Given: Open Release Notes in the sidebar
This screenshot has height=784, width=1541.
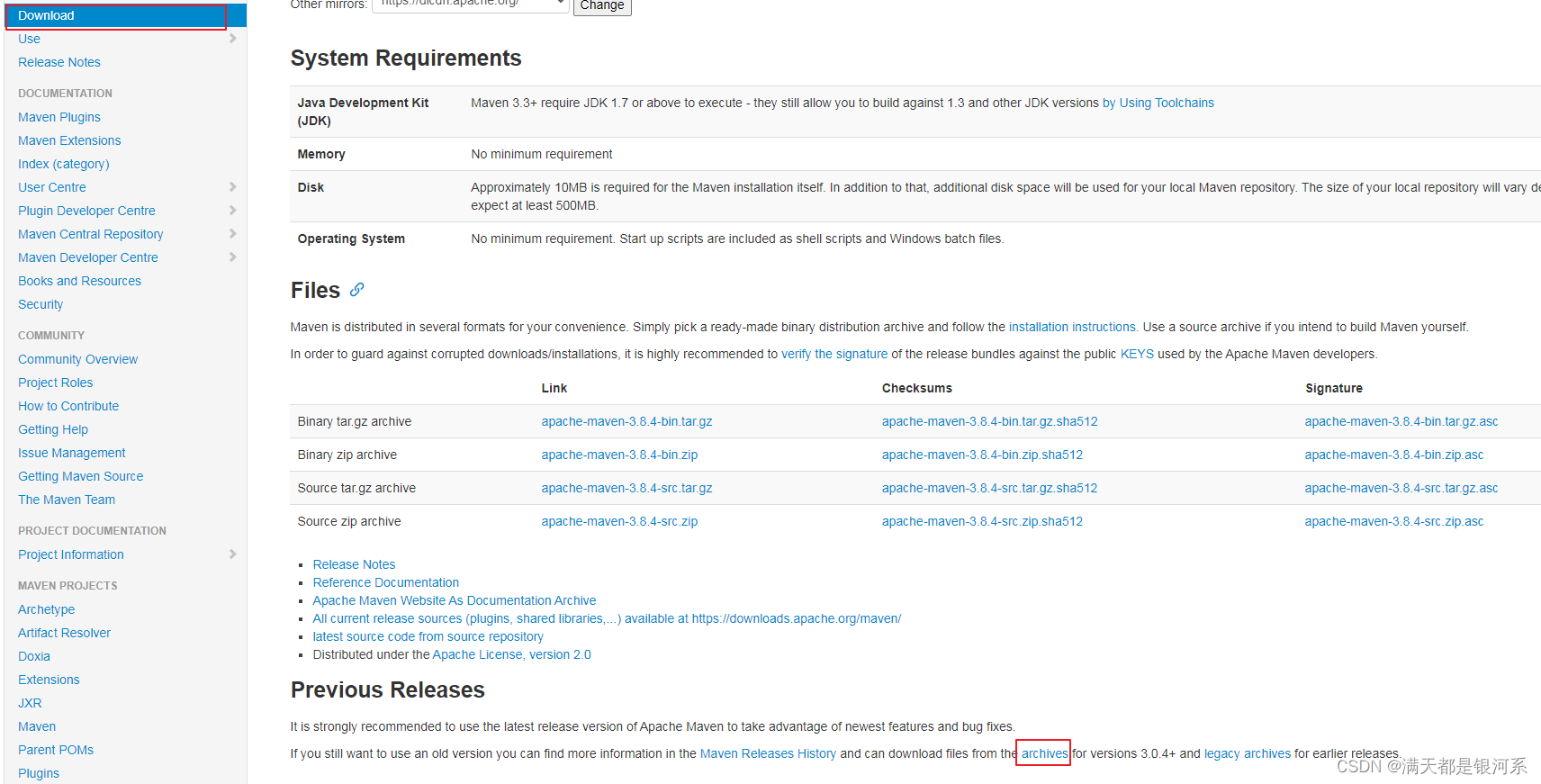Looking at the screenshot, I should (59, 62).
